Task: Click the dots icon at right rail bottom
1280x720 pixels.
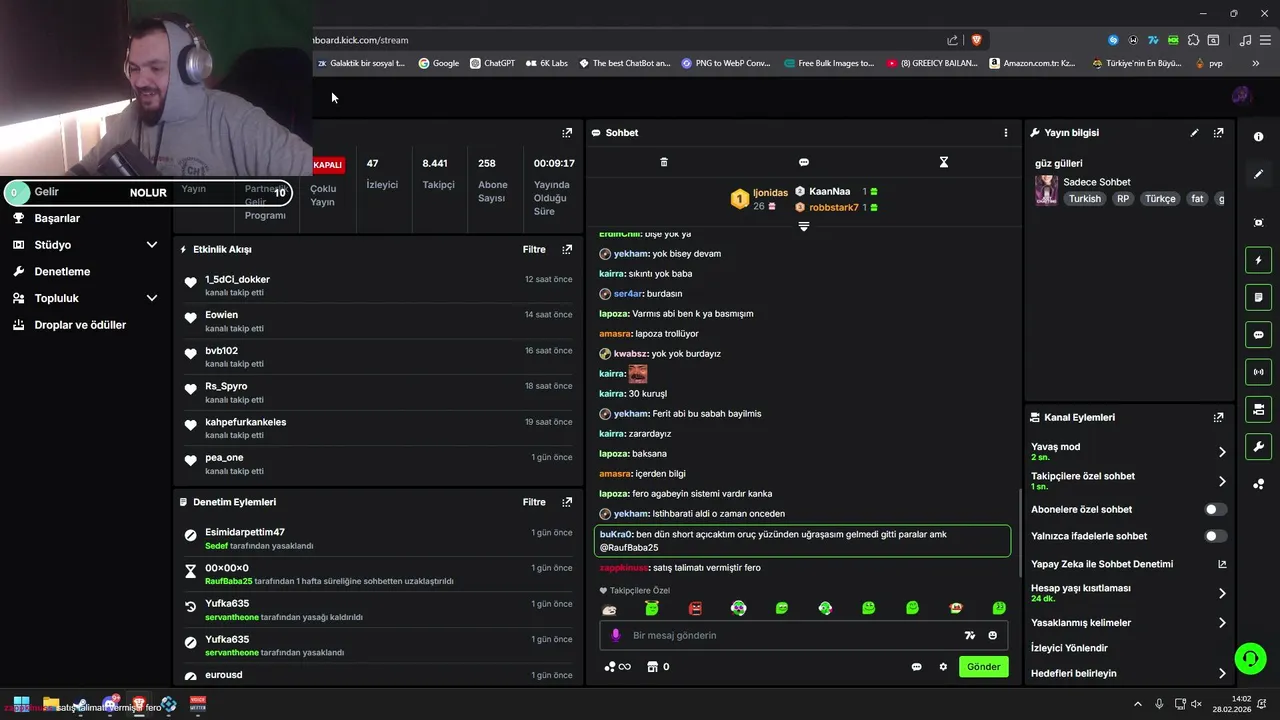Action: pyautogui.click(x=1258, y=484)
